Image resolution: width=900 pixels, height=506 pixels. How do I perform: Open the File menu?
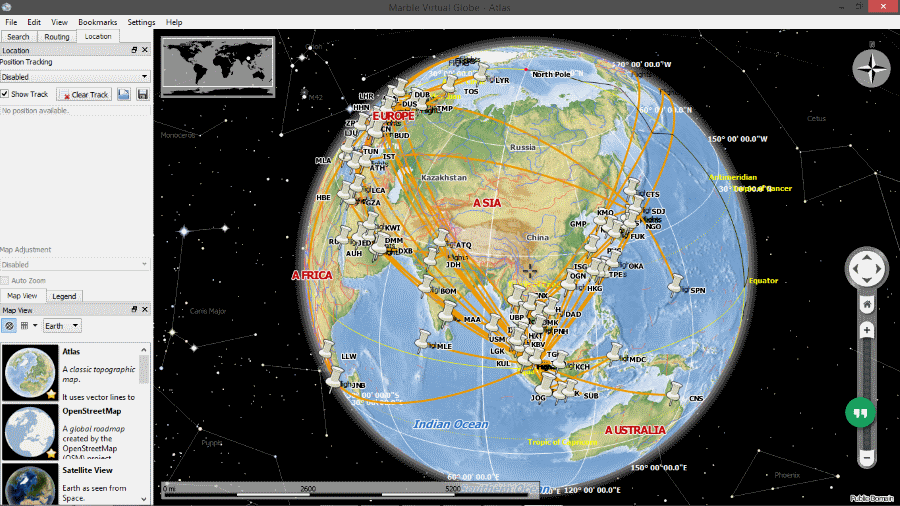point(11,22)
